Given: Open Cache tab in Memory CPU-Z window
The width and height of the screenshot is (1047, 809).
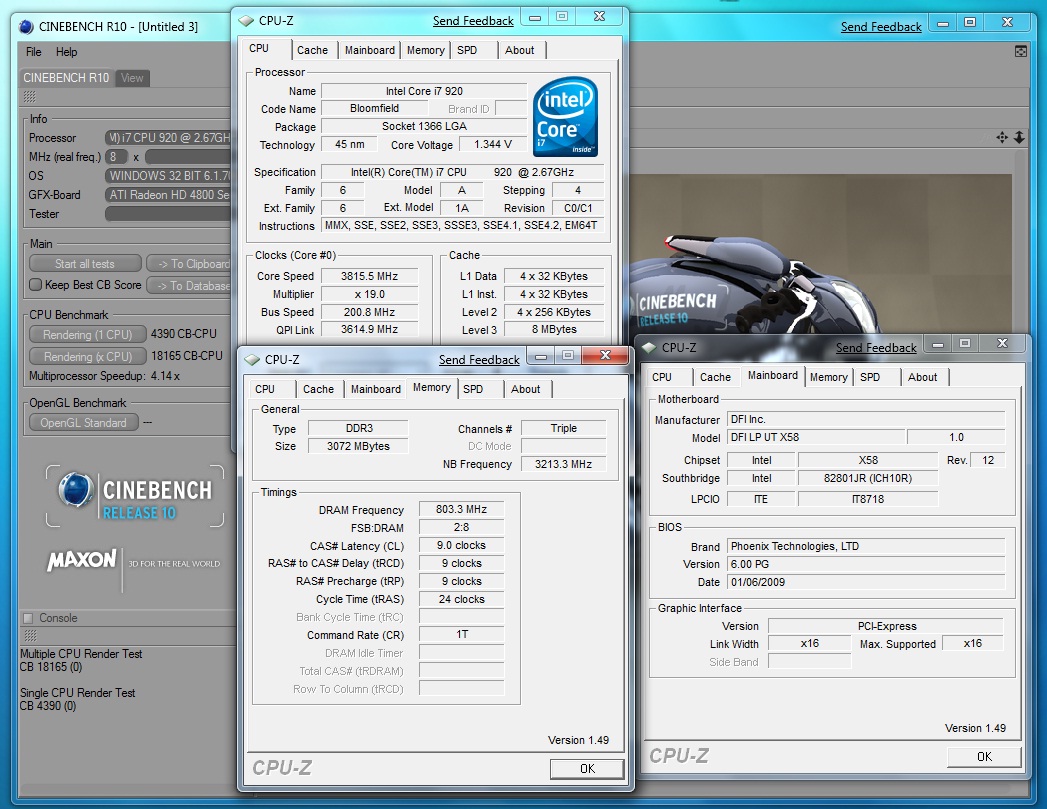Looking at the screenshot, I should [319, 389].
